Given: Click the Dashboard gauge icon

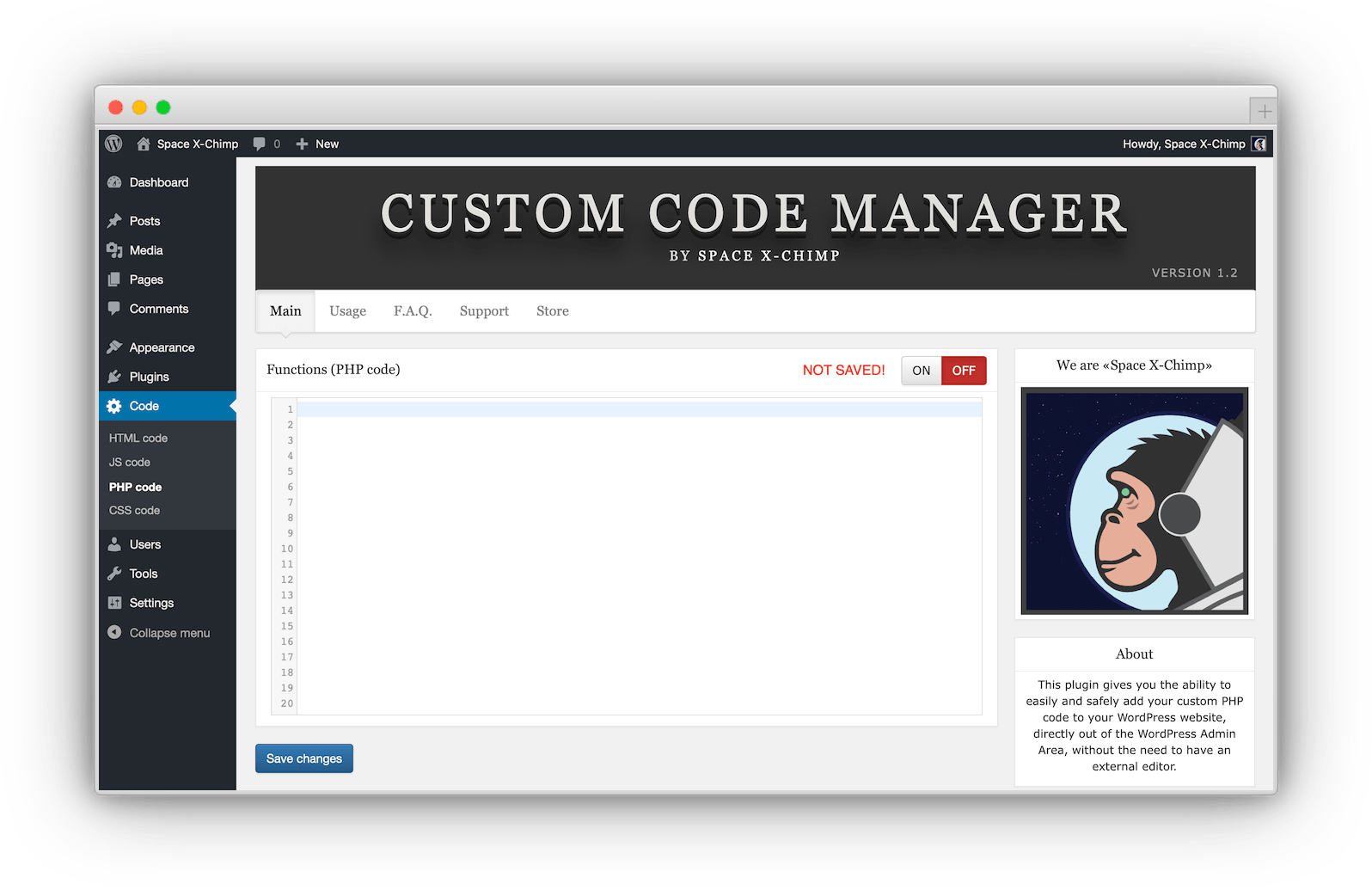Looking at the screenshot, I should point(114,182).
